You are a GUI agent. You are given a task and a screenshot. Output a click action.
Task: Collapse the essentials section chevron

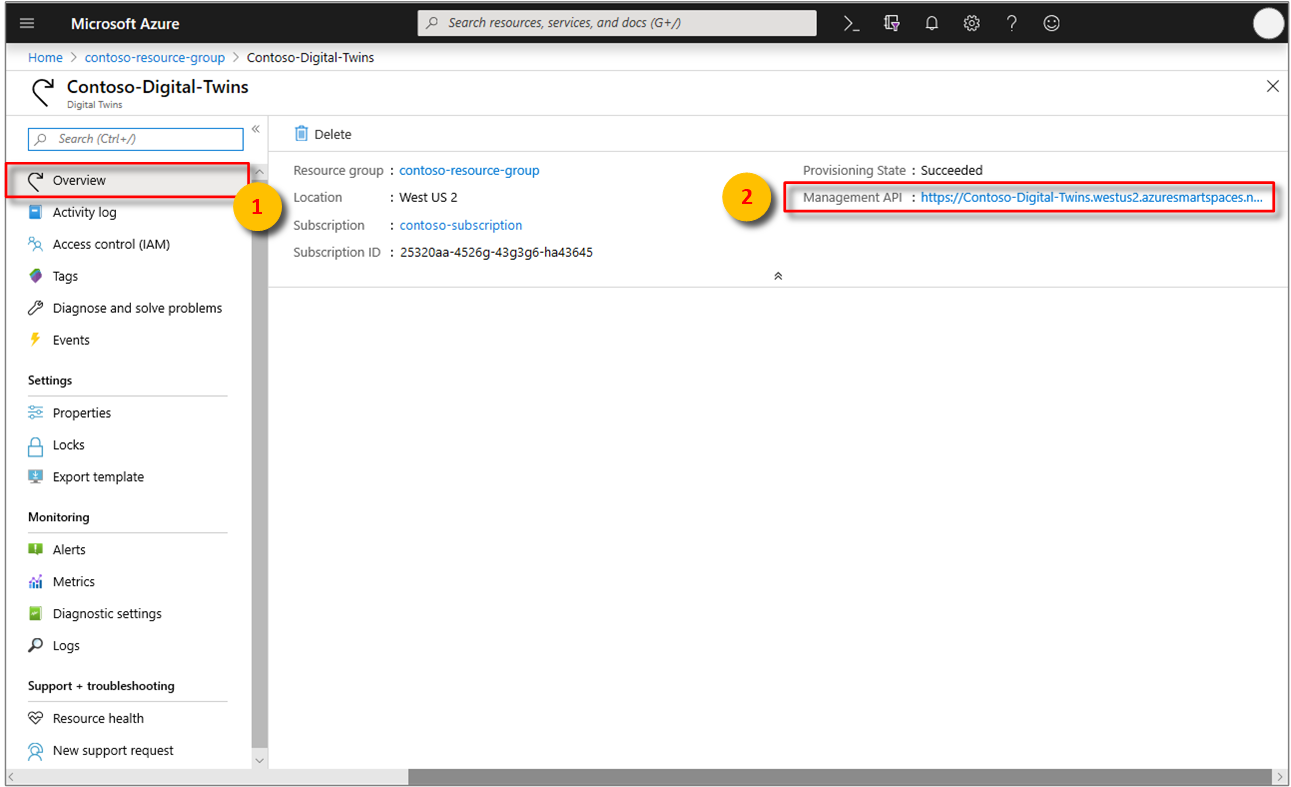click(x=778, y=276)
